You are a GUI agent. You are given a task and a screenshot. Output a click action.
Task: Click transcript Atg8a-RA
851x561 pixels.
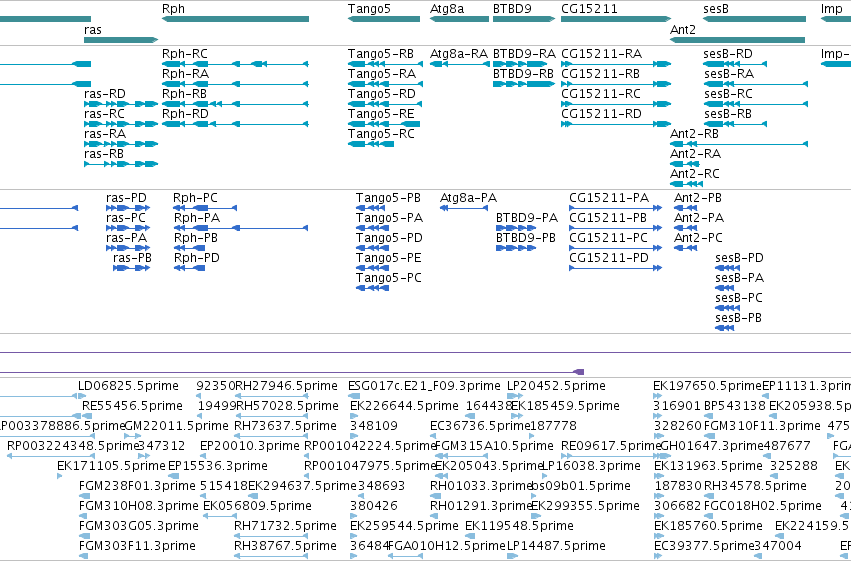(x=459, y=64)
